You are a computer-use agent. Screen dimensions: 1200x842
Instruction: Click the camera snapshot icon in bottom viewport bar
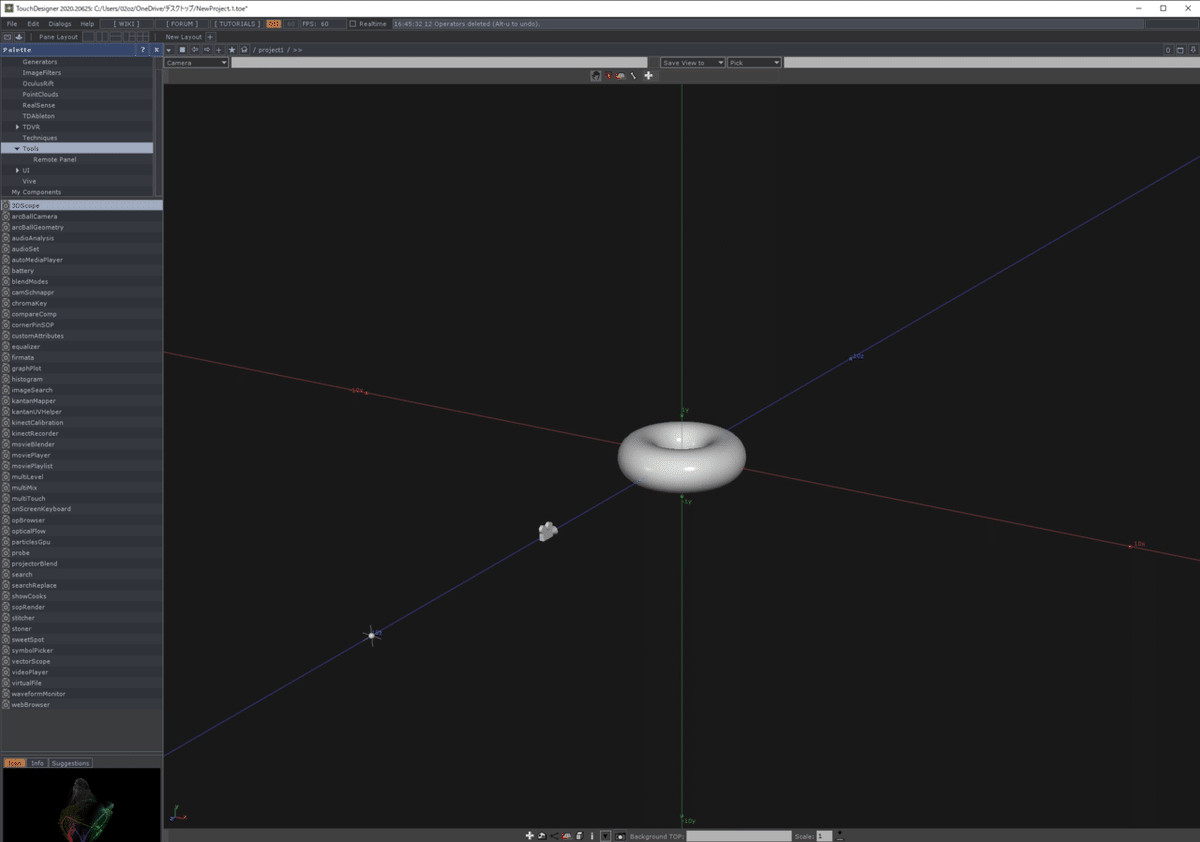click(x=622, y=835)
